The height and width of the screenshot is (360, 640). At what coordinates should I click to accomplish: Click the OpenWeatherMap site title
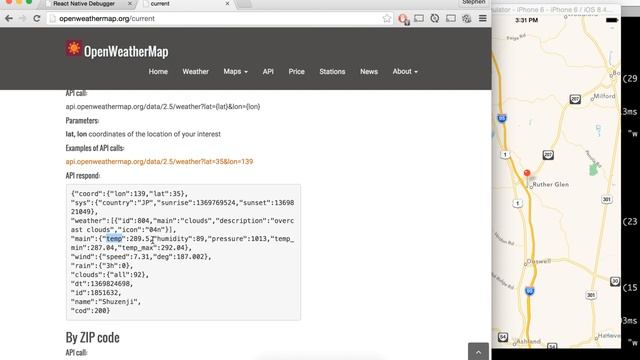pyautogui.click(x=126, y=51)
